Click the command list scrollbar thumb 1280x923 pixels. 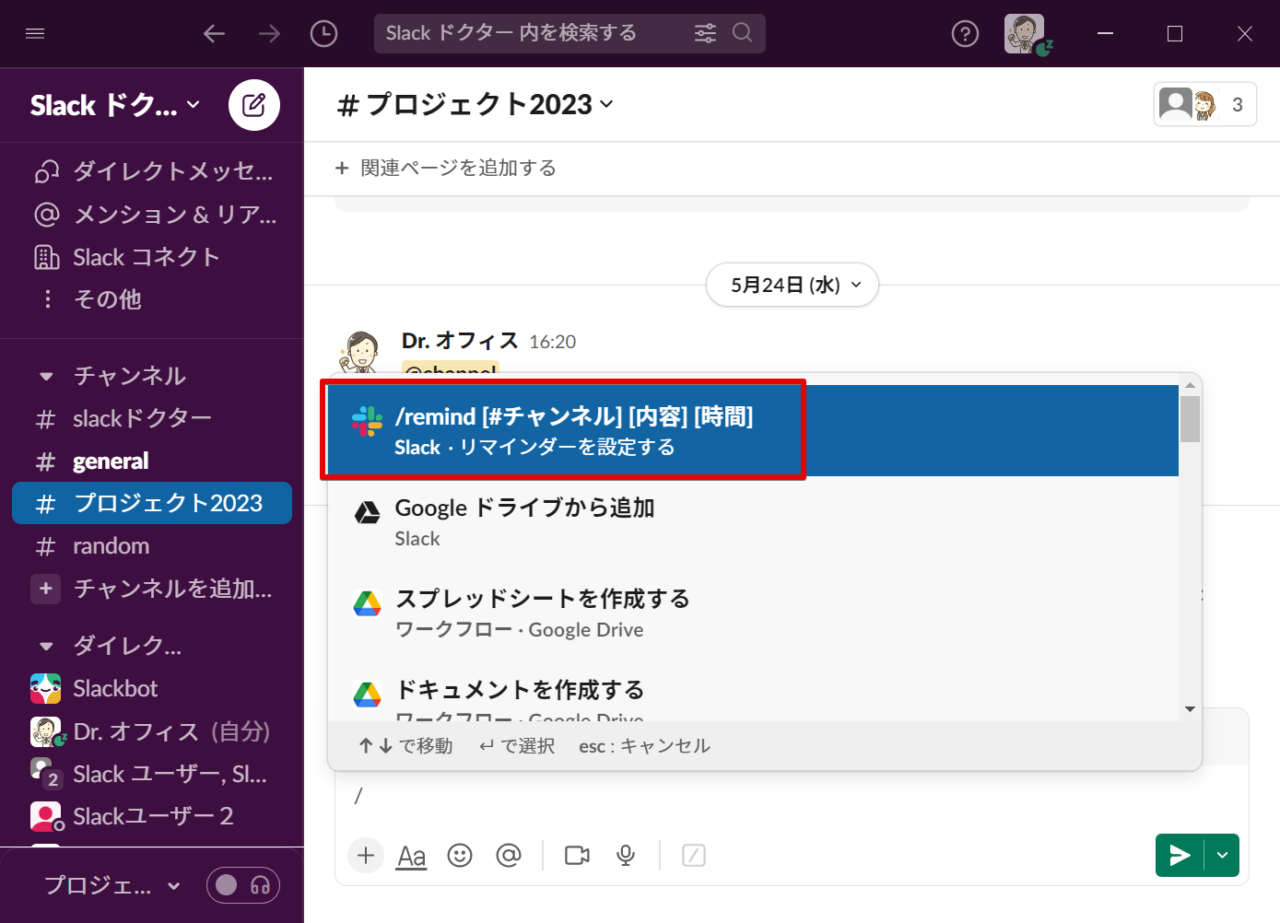click(x=1190, y=419)
